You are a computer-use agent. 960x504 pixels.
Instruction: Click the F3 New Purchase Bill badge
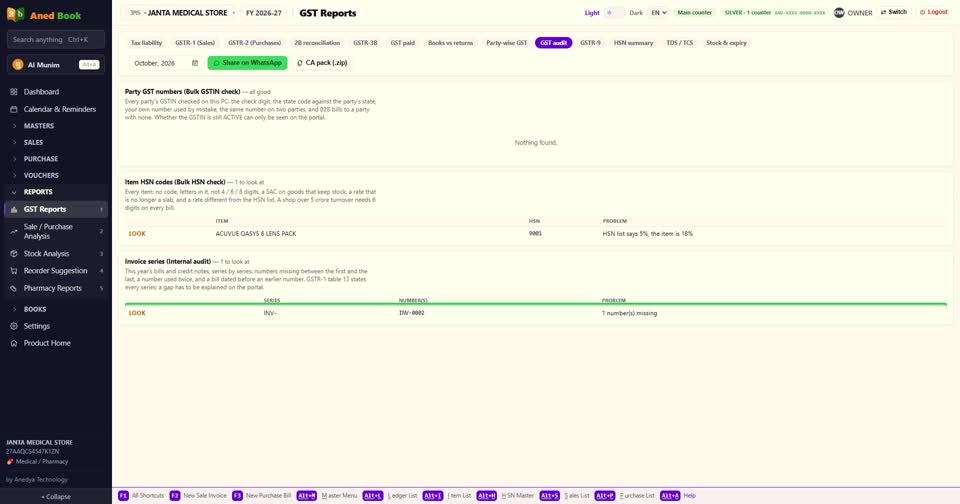click(x=237, y=495)
